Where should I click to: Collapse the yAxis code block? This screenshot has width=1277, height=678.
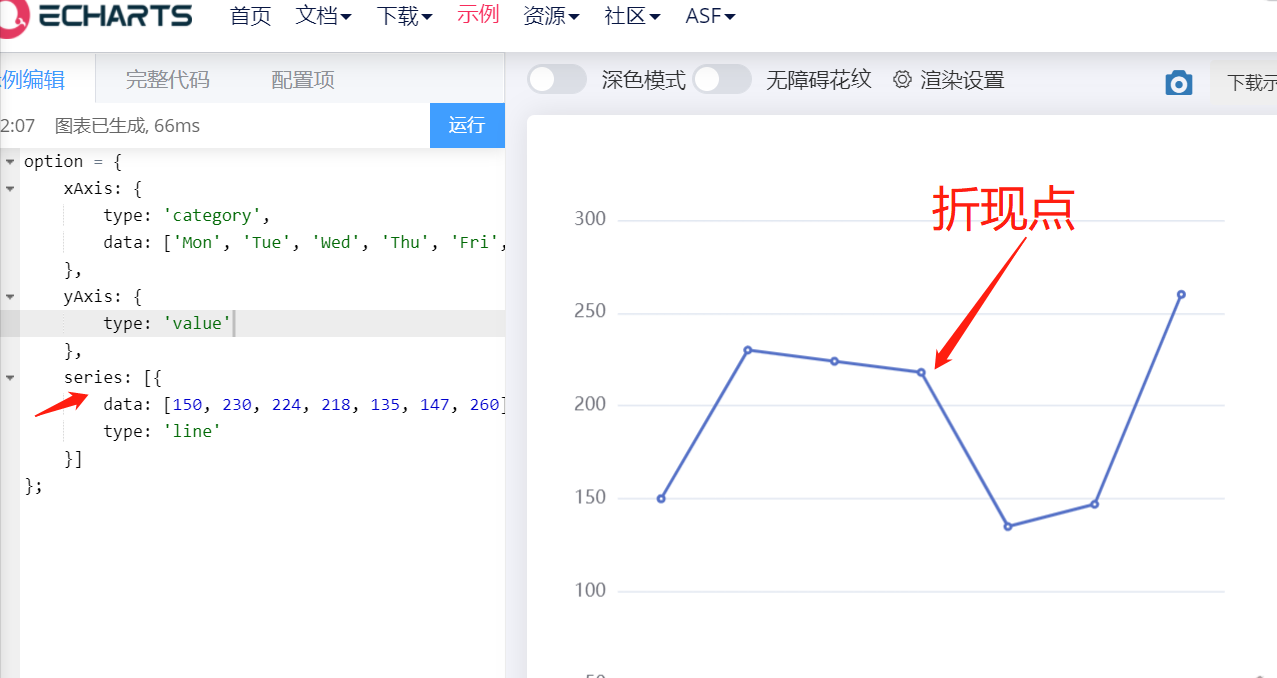[9, 296]
